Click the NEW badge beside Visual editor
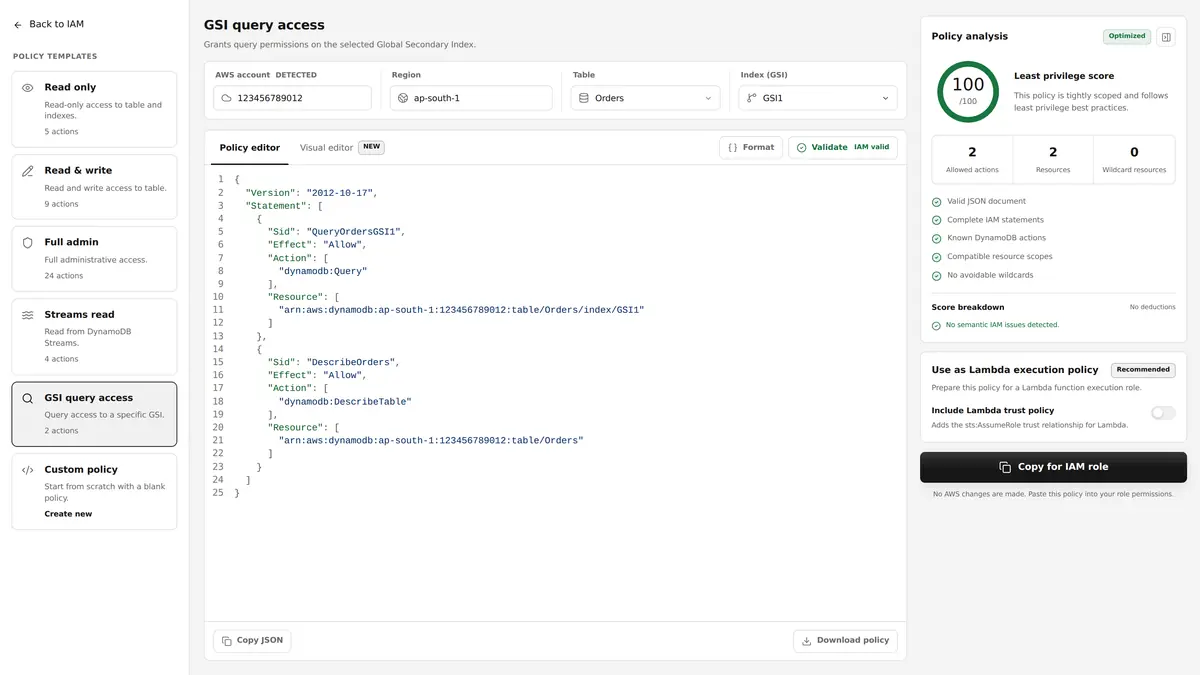 point(371,147)
